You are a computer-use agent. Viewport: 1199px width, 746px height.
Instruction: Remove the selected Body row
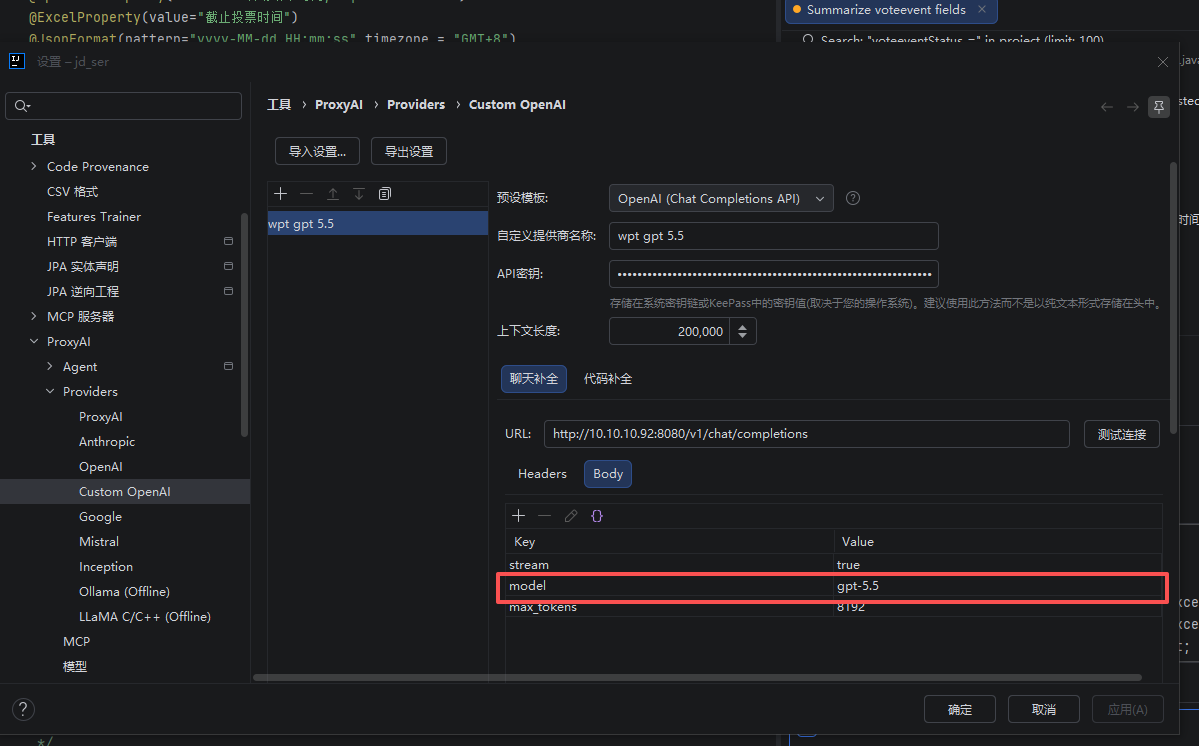tap(544, 516)
